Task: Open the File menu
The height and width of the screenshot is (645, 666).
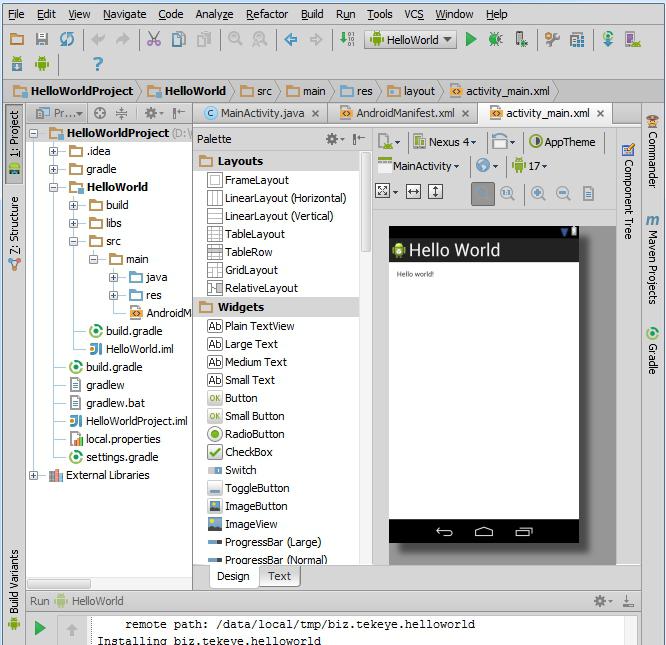Action: 16,14
